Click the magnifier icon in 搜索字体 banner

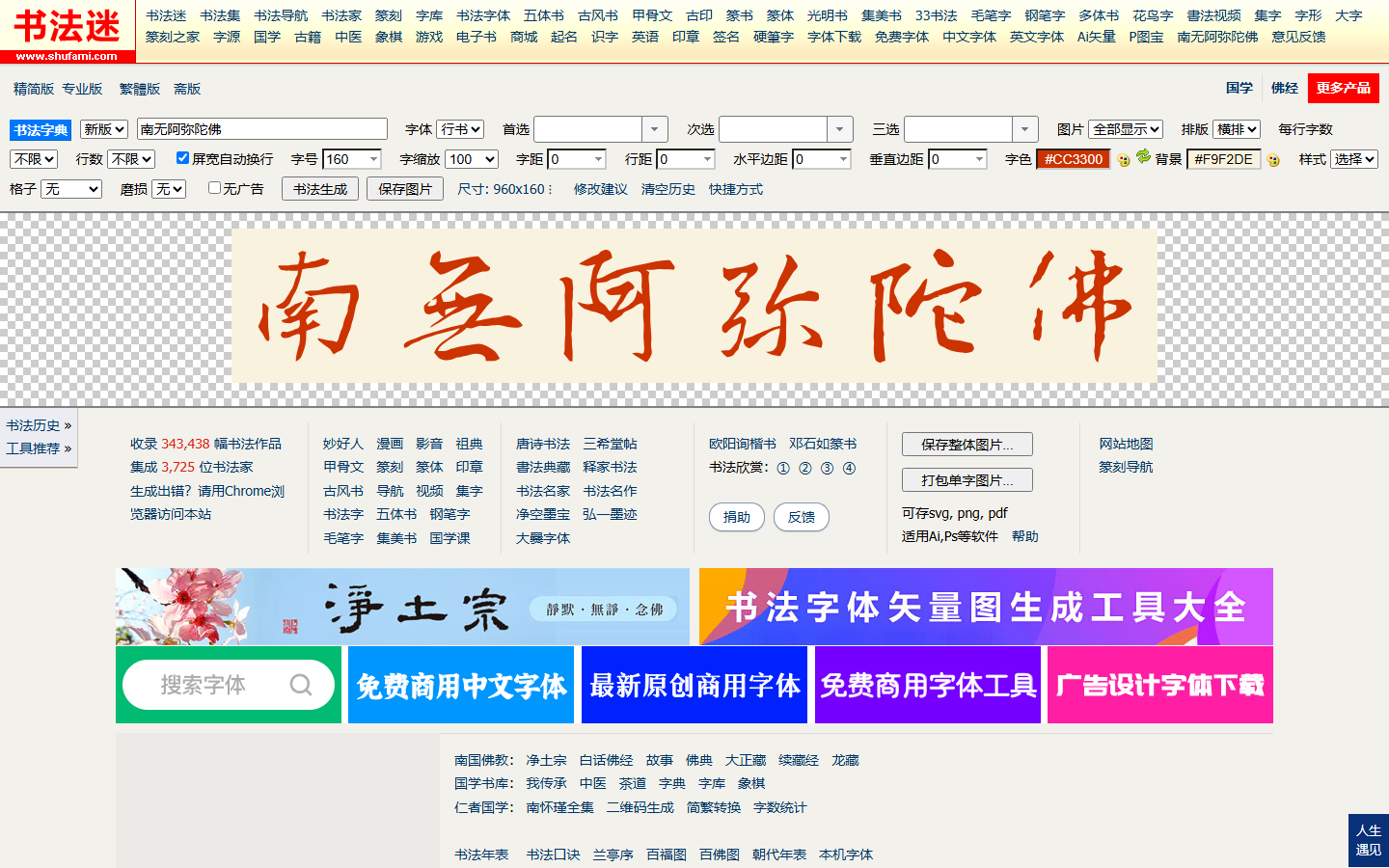click(301, 685)
